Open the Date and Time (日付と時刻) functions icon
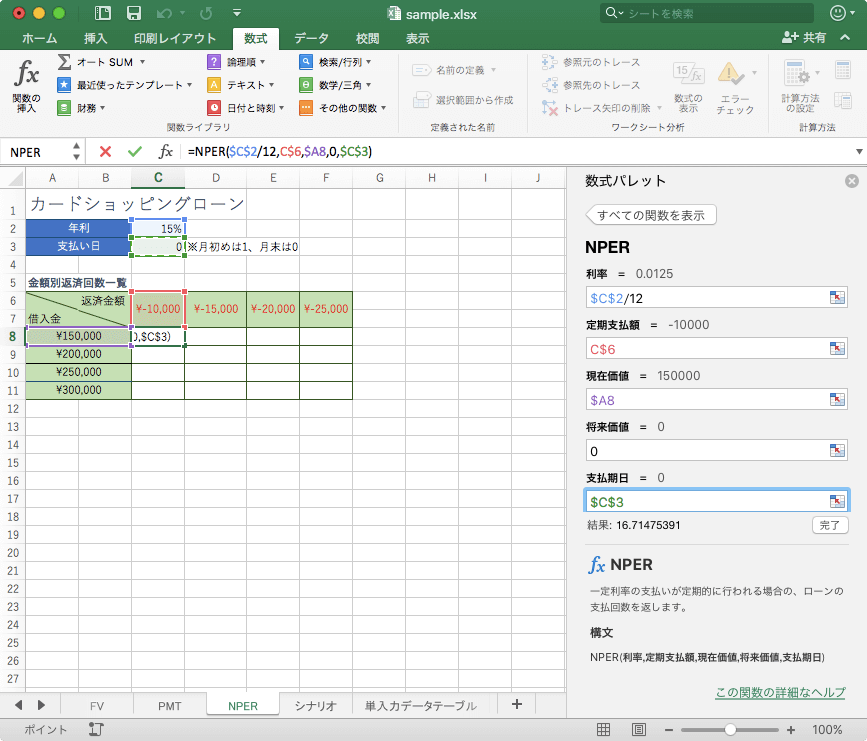The height and width of the screenshot is (741, 867). click(214, 108)
